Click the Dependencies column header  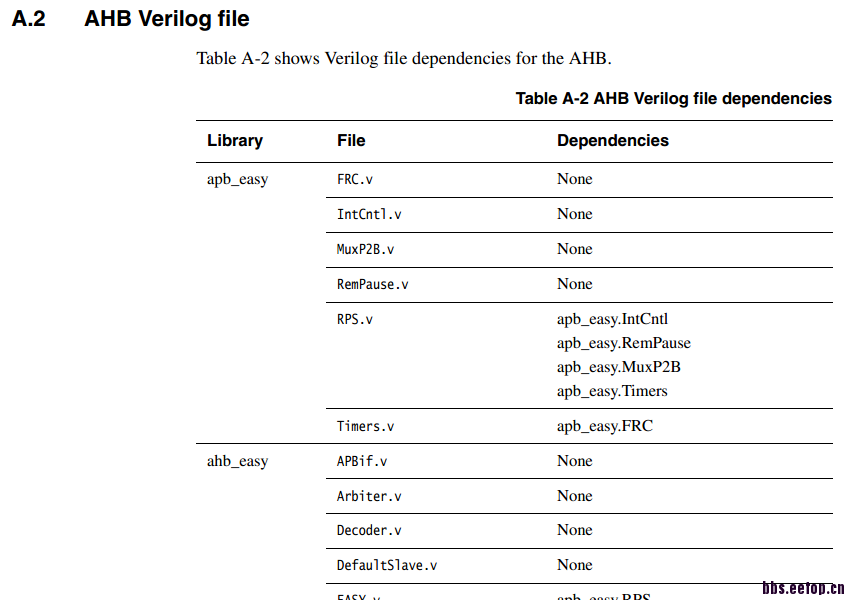612,141
